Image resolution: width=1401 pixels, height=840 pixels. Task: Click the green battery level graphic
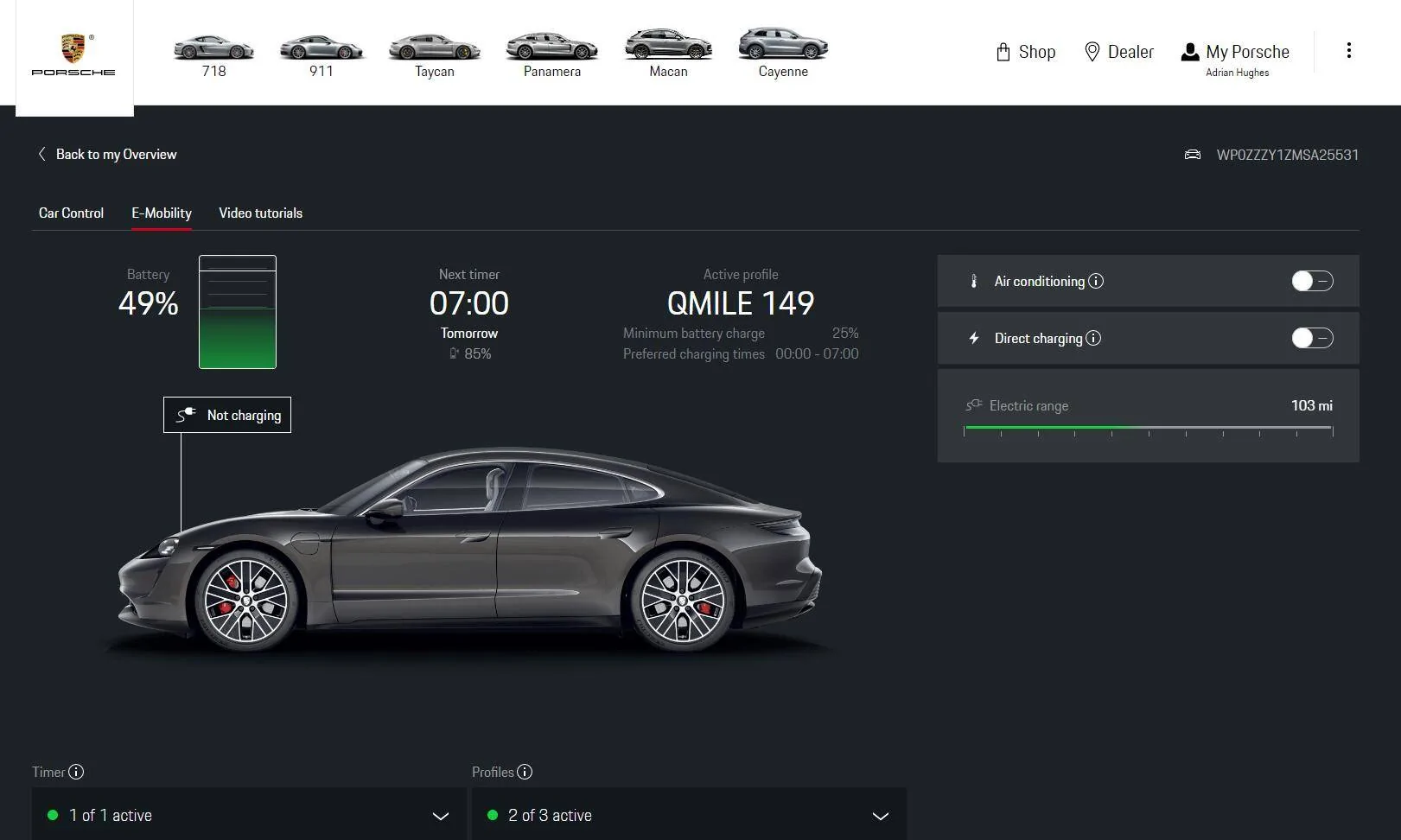pos(238,312)
